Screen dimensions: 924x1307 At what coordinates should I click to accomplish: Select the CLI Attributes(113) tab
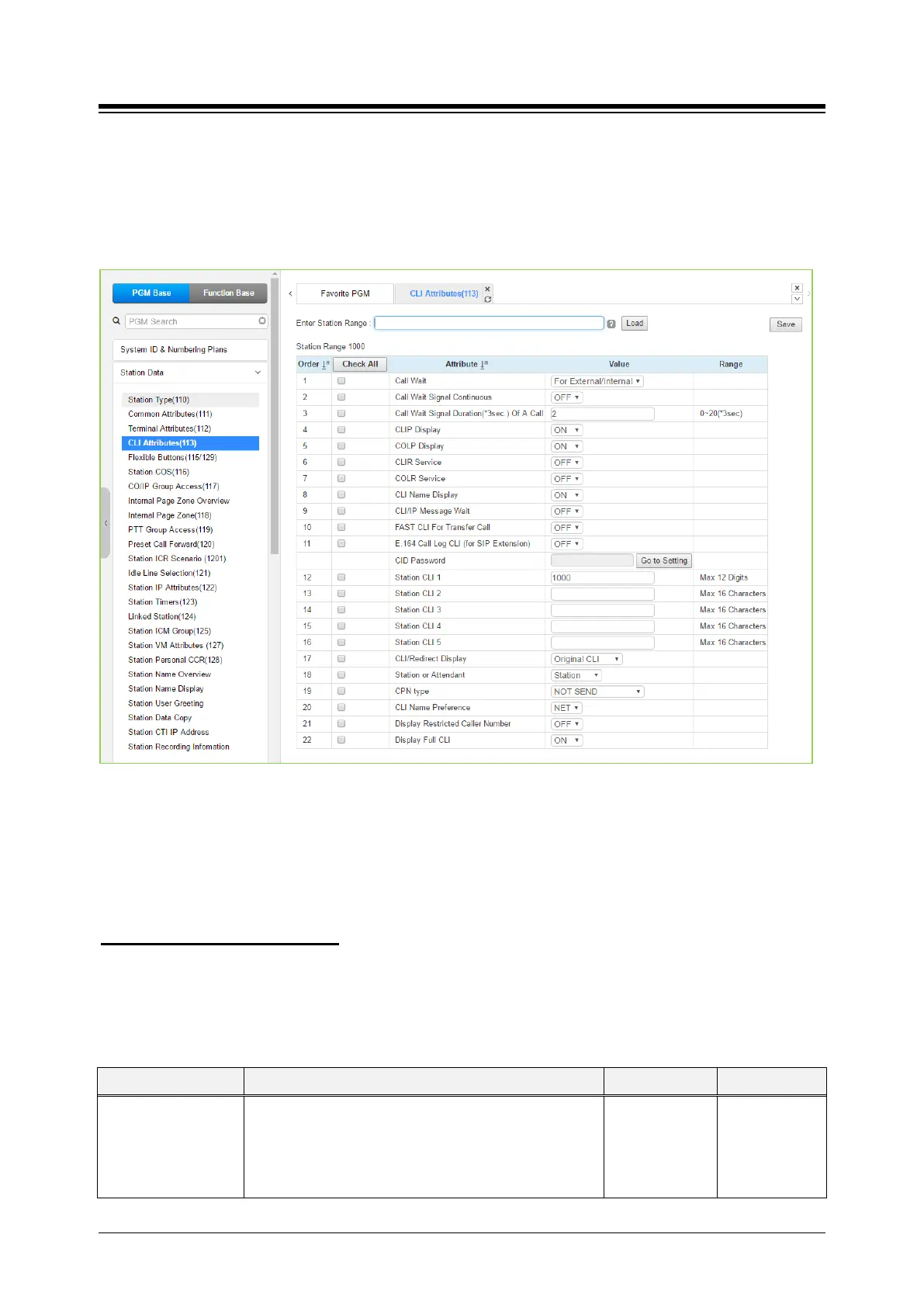(444, 293)
